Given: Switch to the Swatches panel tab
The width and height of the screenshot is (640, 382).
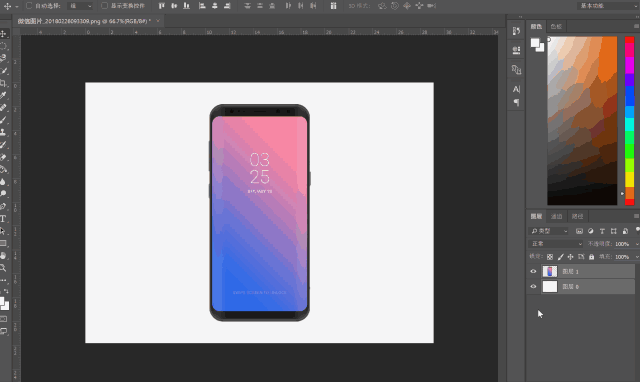Looking at the screenshot, I should pos(556,27).
